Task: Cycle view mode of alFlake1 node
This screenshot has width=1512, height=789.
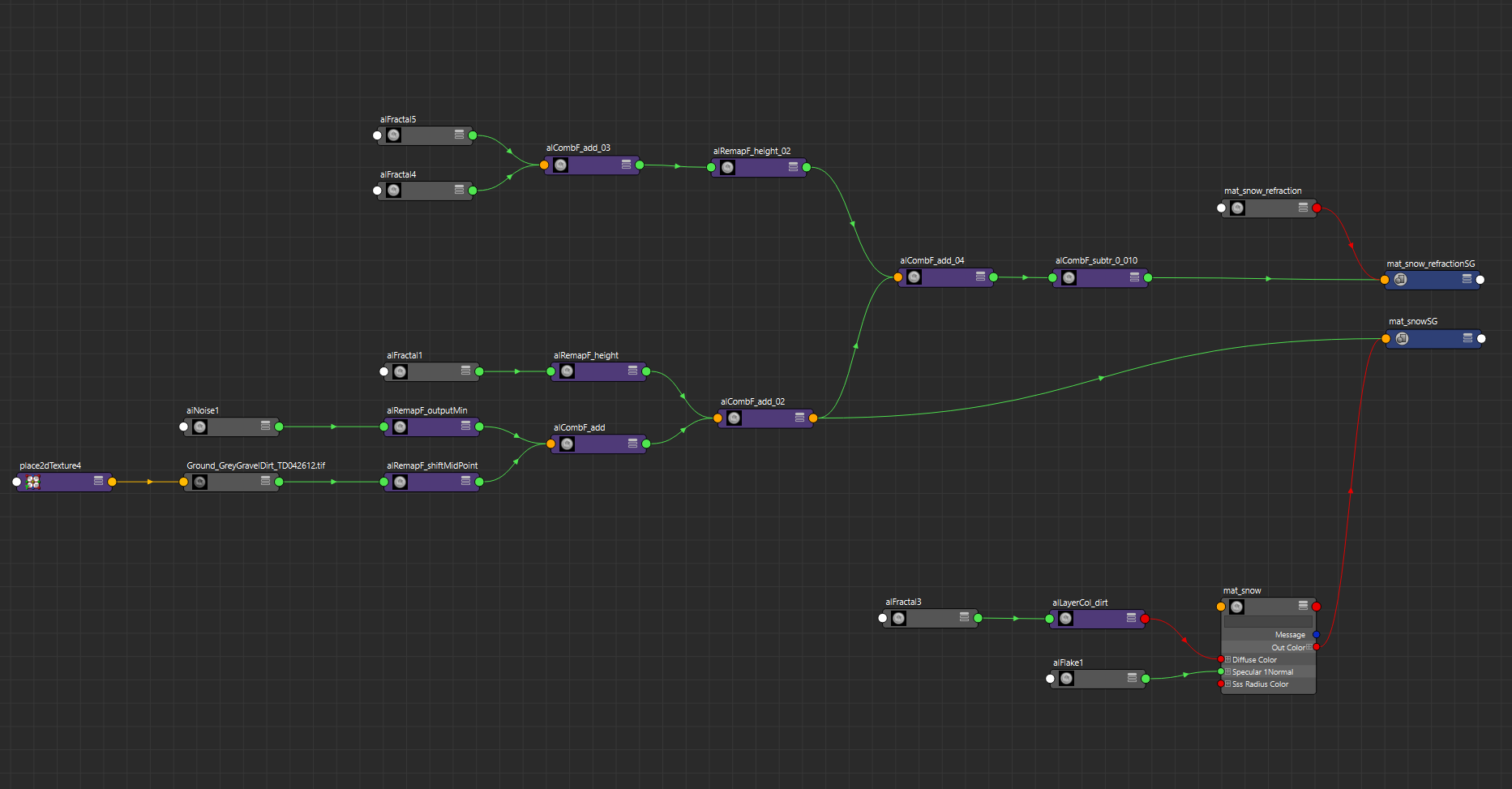Action: tap(1132, 677)
